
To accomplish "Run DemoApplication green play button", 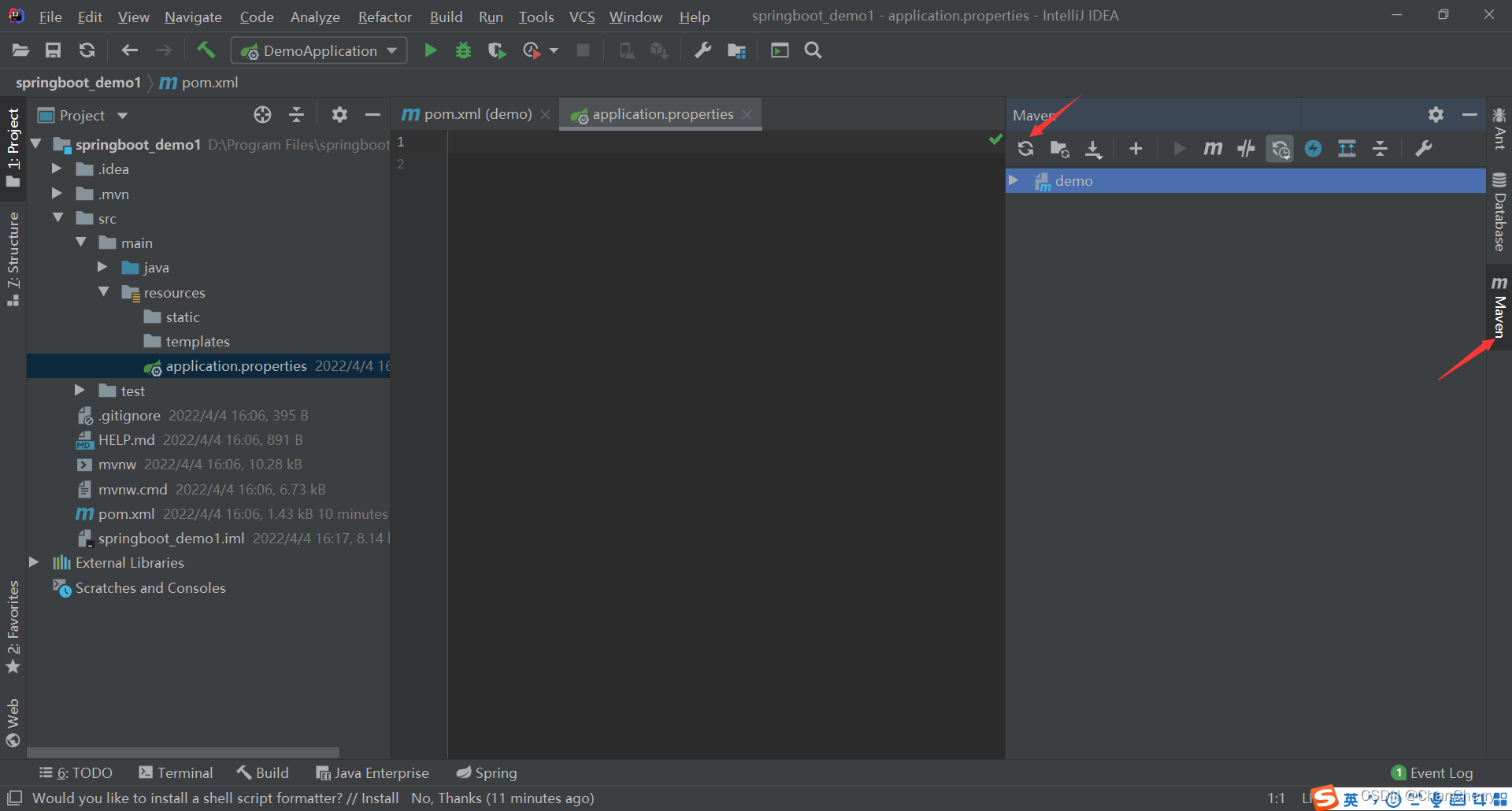I will (431, 50).
